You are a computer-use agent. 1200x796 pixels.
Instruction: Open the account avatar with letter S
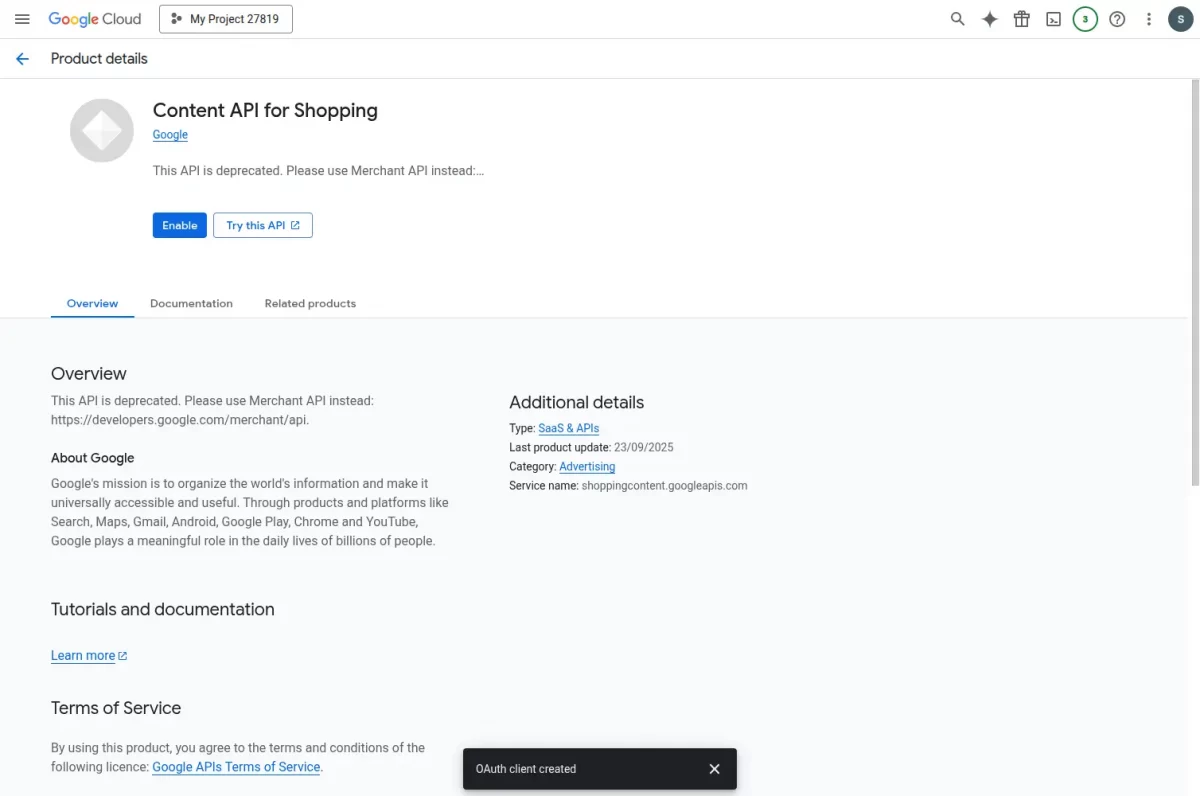click(1181, 19)
